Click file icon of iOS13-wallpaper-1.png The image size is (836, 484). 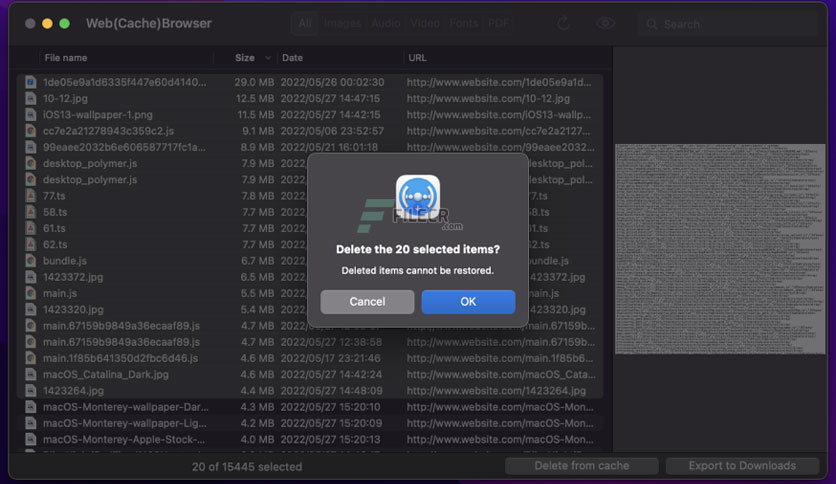[x=31, y=115]
